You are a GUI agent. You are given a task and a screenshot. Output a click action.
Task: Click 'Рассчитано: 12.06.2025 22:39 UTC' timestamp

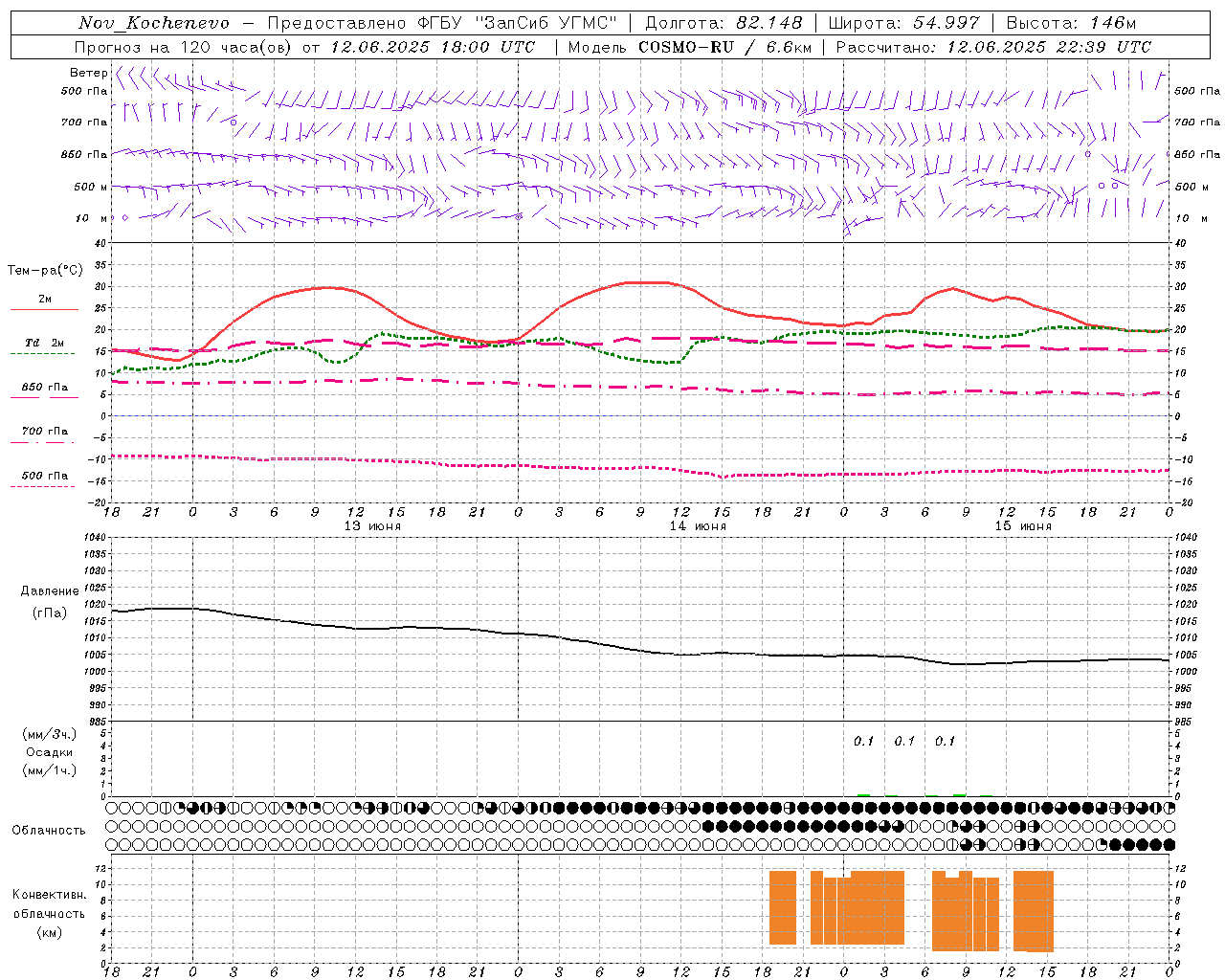tap(993, 47)
